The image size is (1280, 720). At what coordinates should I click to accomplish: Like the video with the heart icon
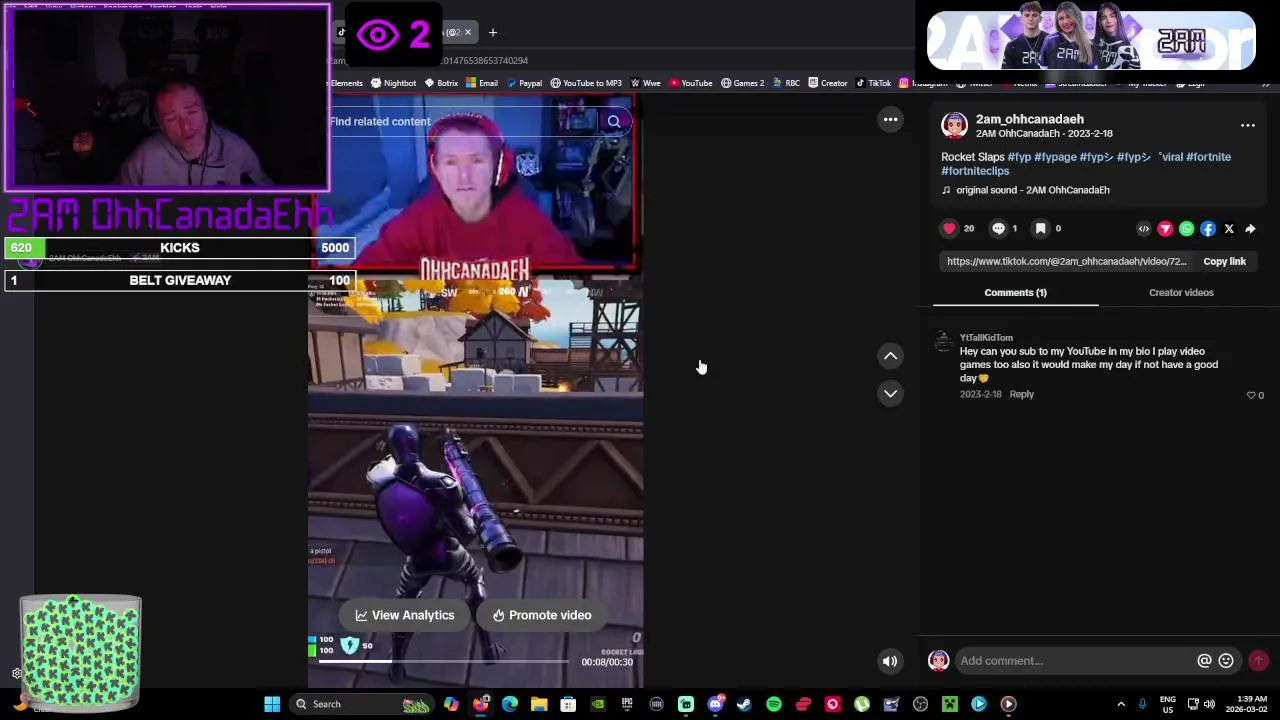[949, 228]
